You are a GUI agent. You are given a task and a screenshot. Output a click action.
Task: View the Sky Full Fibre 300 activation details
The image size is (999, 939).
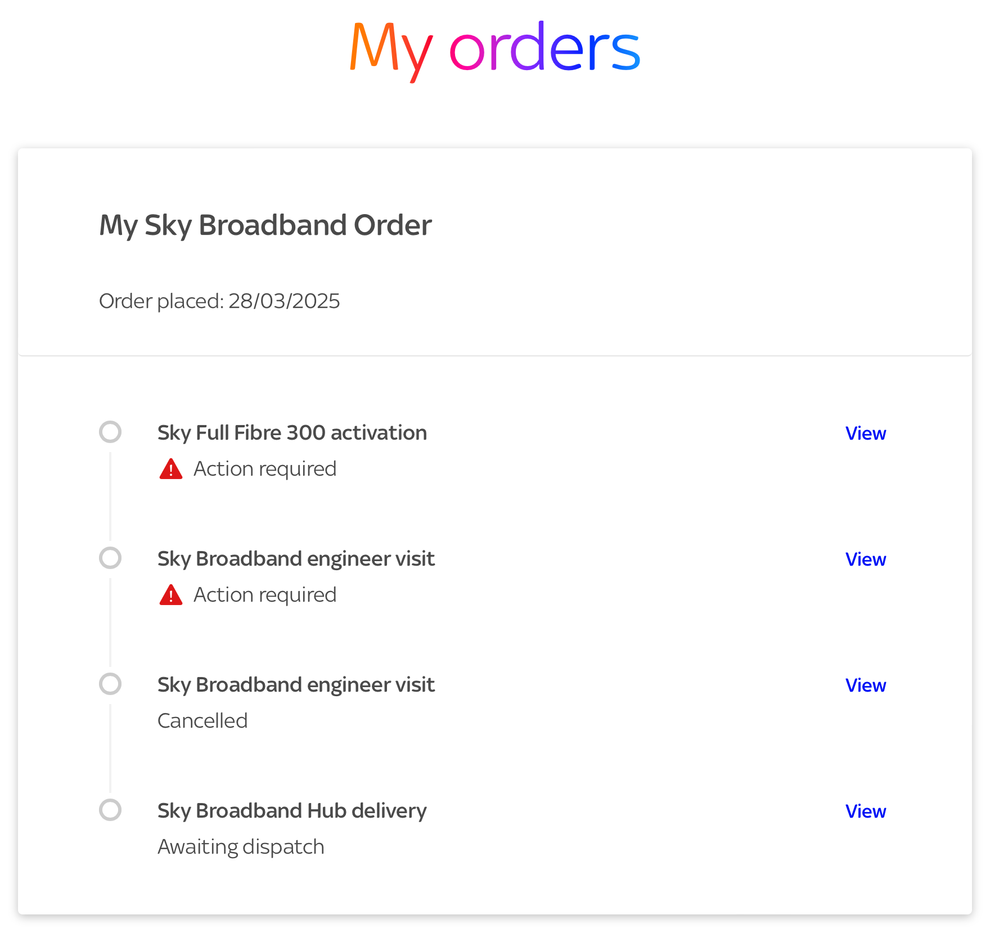(x=865, y=433)
